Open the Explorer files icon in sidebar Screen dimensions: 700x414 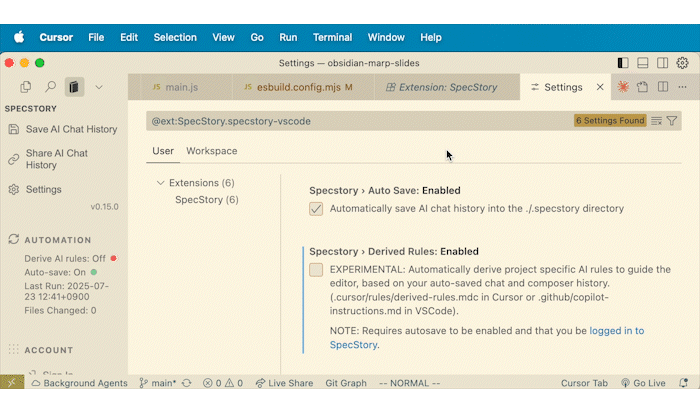(25, 87)
